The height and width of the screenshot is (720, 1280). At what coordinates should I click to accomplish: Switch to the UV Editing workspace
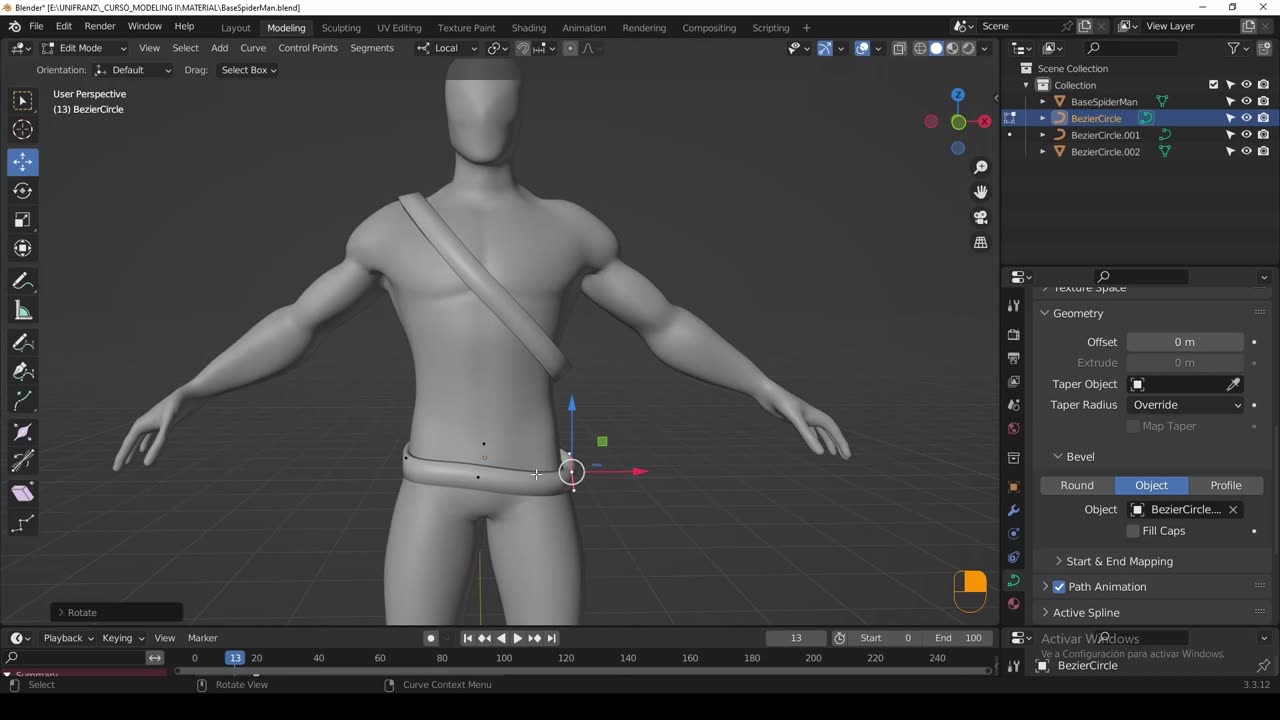coord(399,28)
